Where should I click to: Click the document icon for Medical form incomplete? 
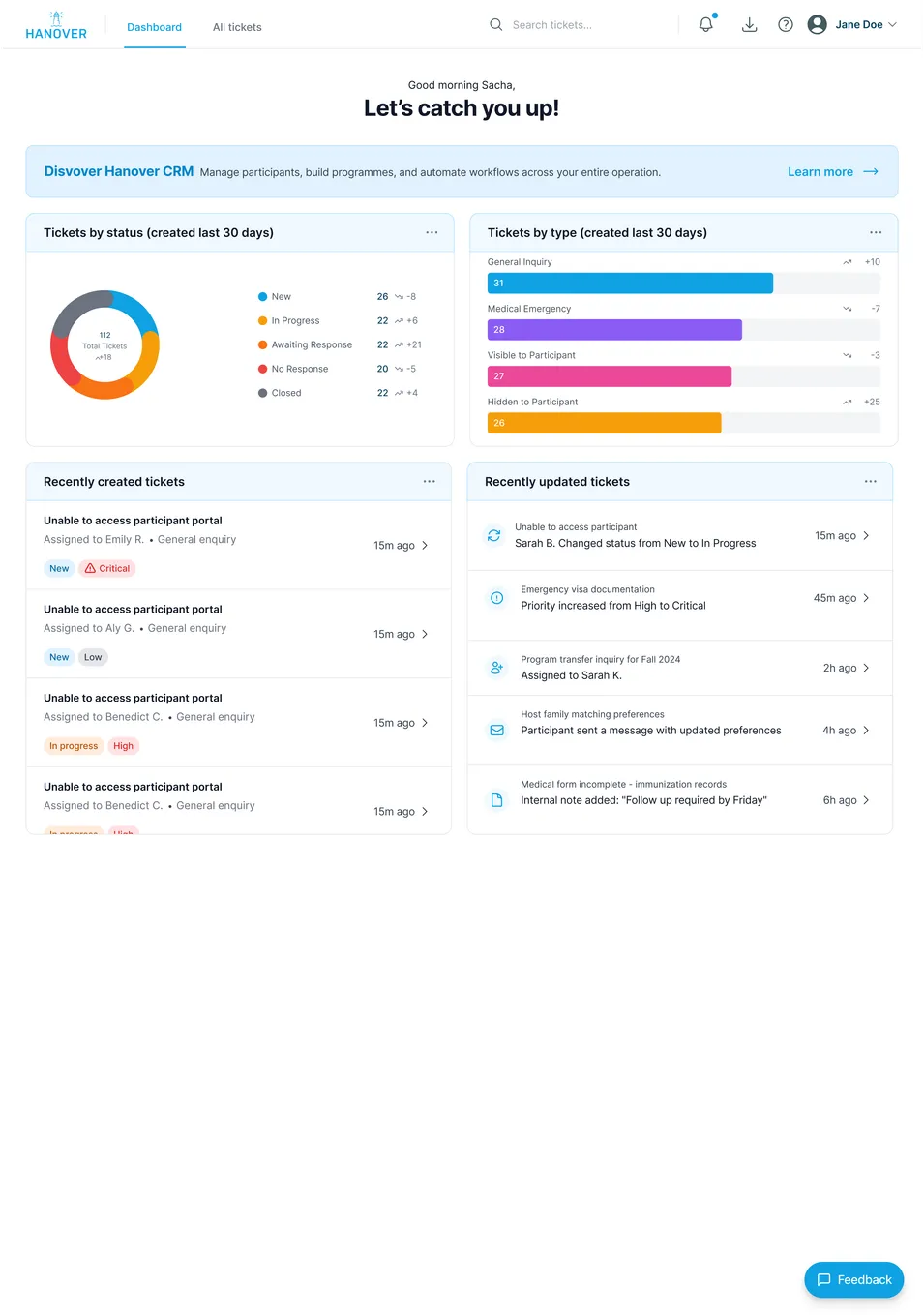coord(496,800)
